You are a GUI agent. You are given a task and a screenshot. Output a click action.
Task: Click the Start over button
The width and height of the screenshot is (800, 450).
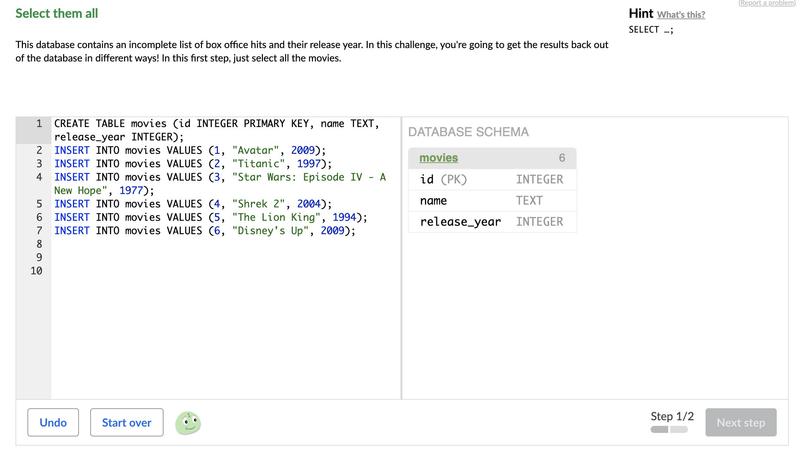[x=127, y=422]
